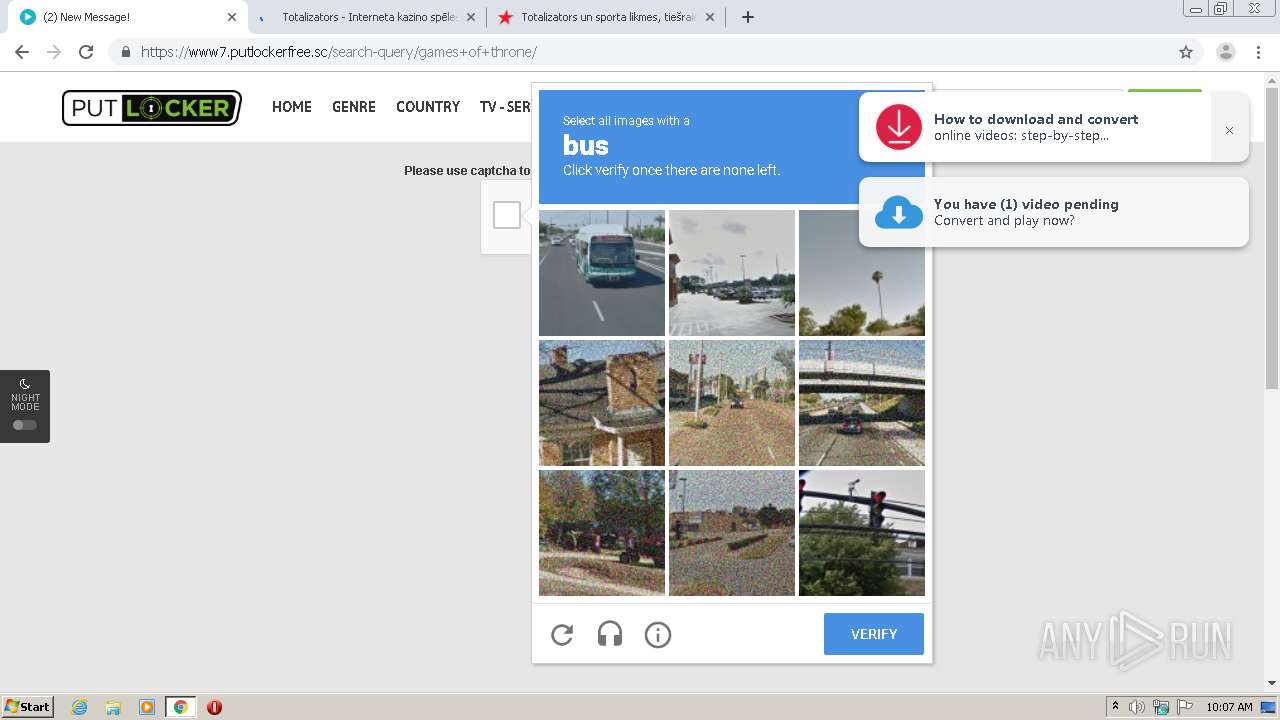Tick the reCAPTCHA checkbox

coord(507,215)
